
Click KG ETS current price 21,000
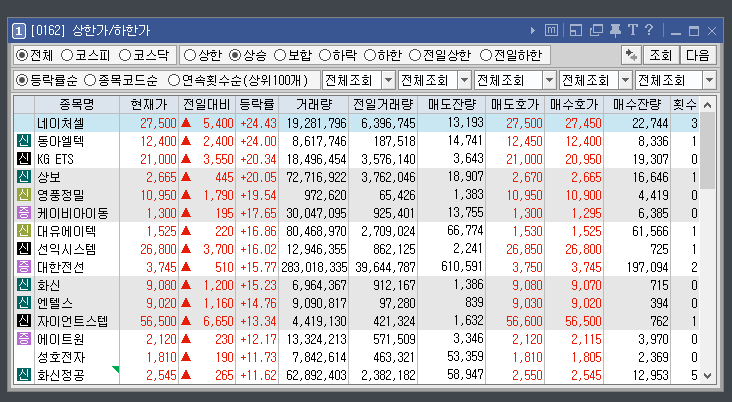click(x=158, y=159)
